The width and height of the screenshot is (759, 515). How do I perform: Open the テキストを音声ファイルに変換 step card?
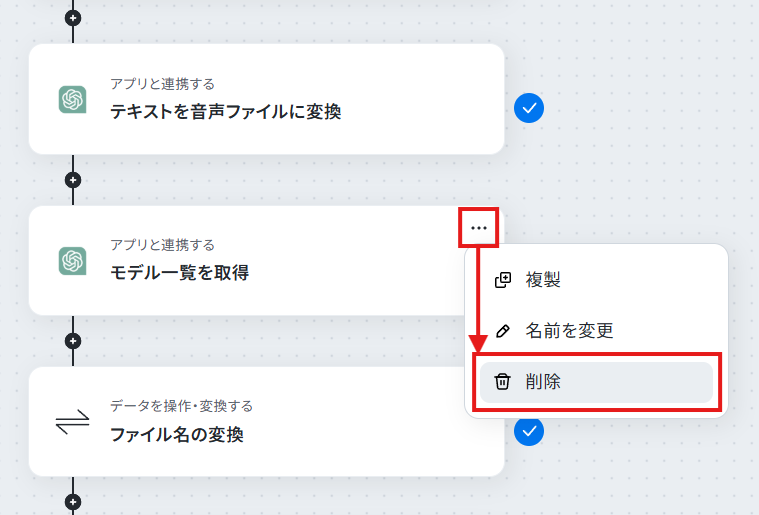click(267, 99)
